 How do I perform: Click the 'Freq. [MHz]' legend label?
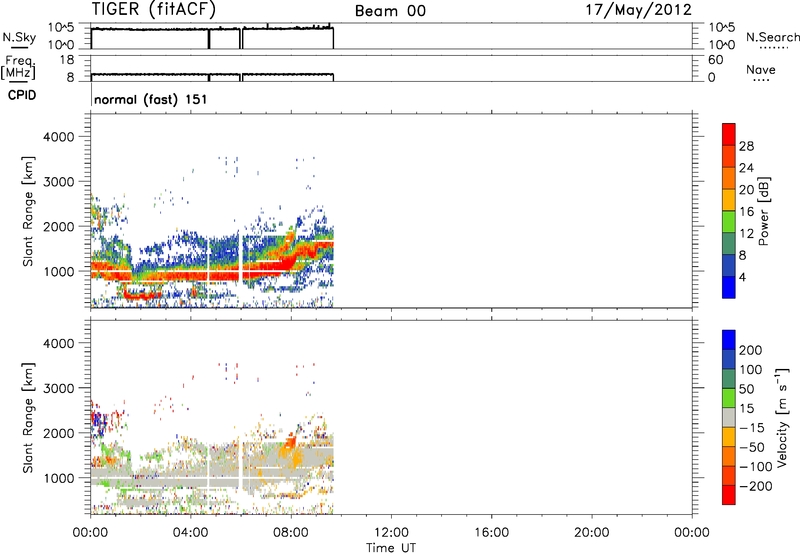(18, 67)
